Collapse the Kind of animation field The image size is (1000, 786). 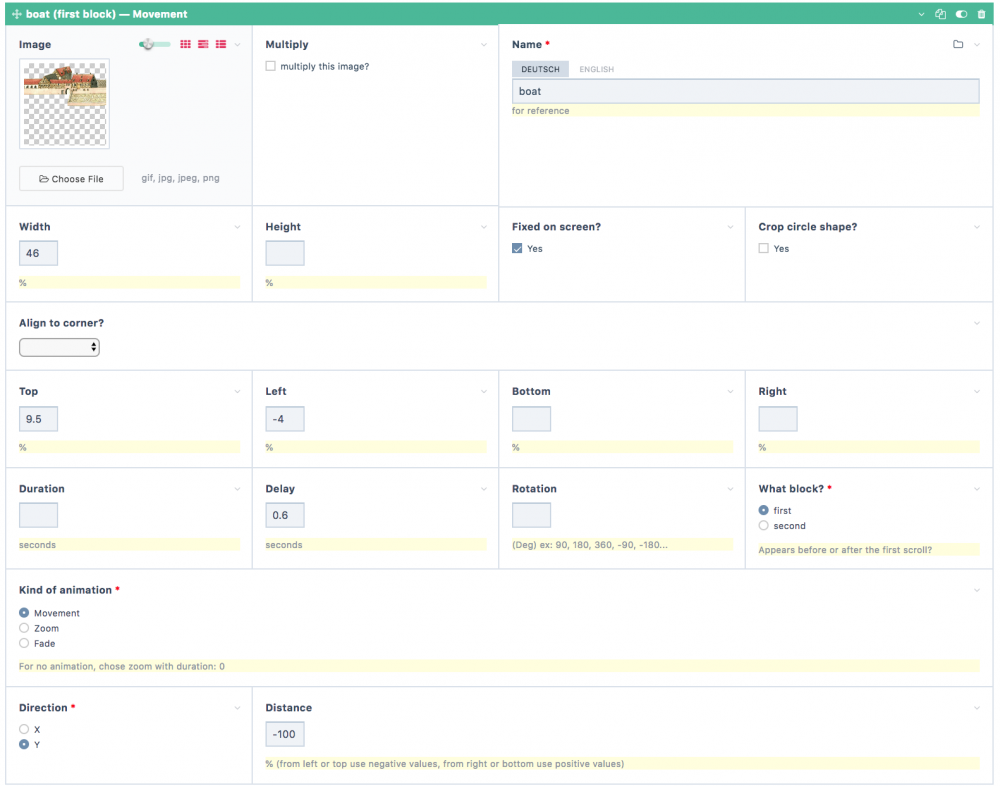(977, 590)
